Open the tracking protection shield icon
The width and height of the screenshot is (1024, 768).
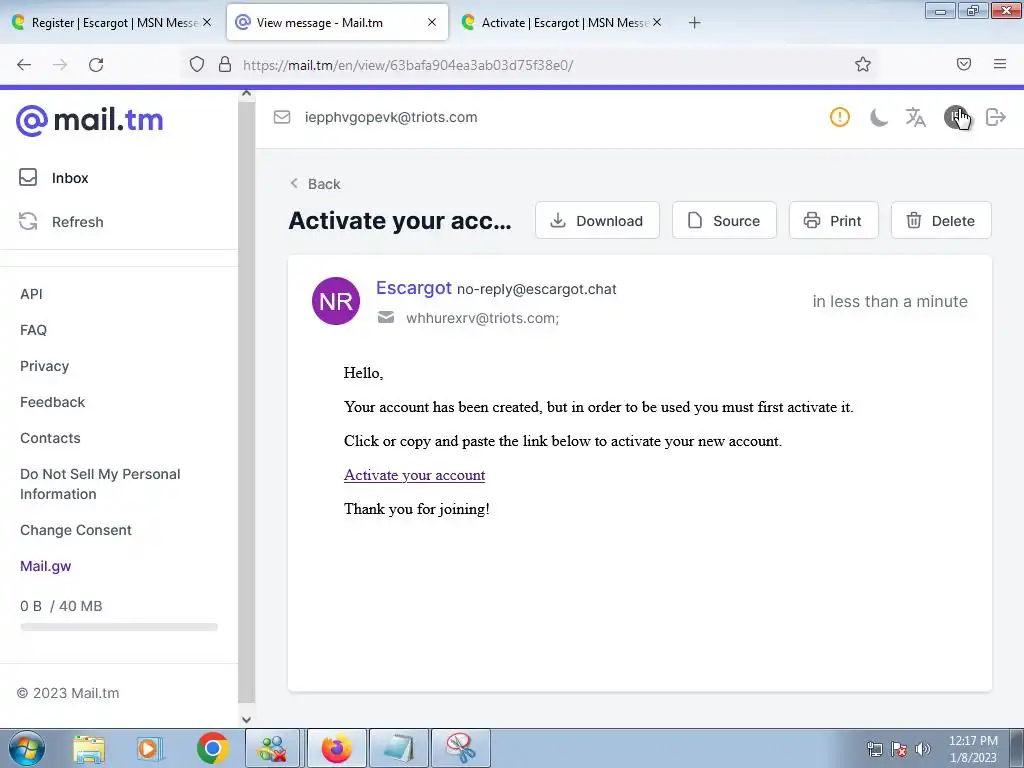click(x=197, y=64)
